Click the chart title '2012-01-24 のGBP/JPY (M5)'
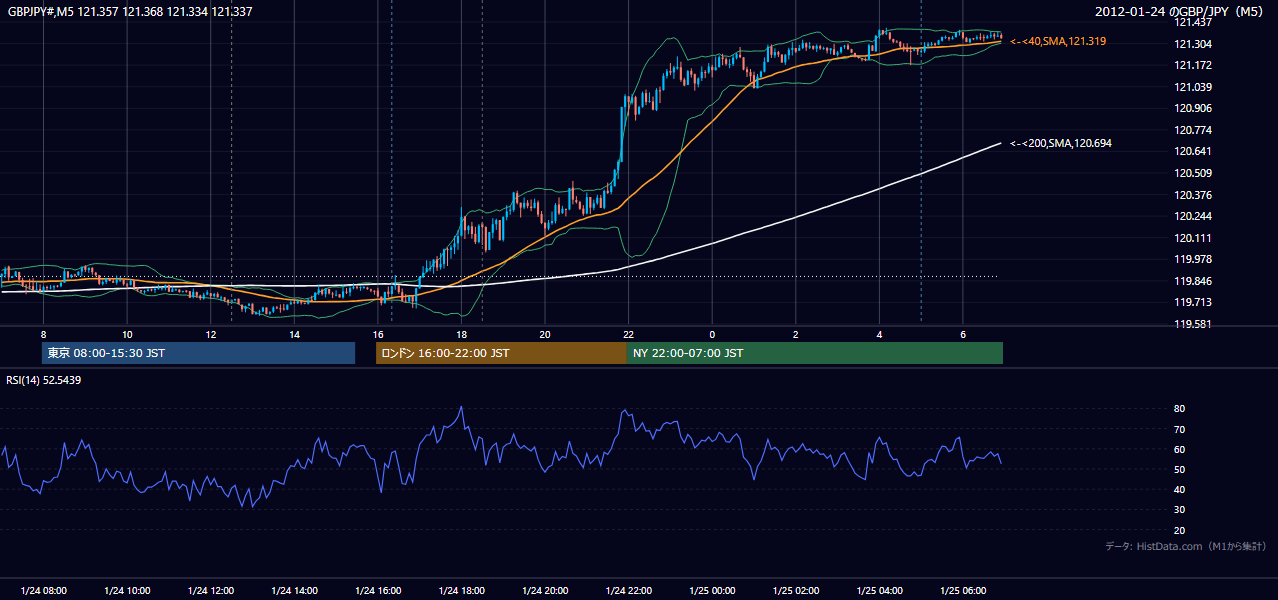1278x600 pixels. point(1180,12)
